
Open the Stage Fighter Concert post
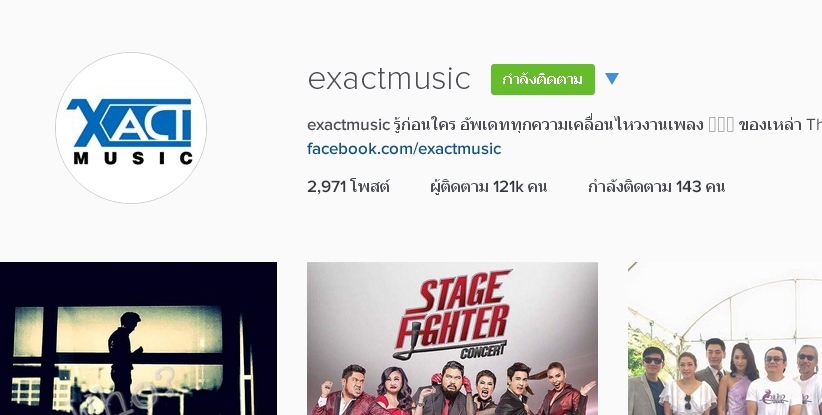point(452,338)
